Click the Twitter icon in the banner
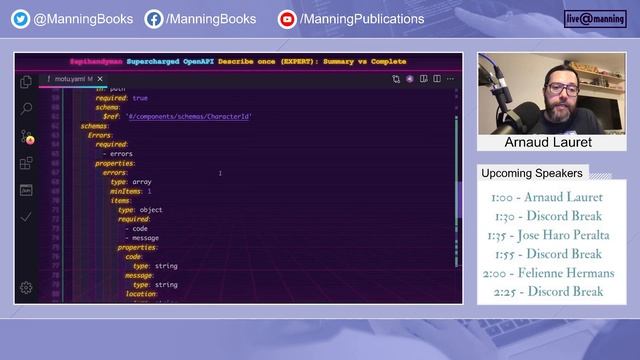This screenshot has height=360, width=640. pos(20,19)
